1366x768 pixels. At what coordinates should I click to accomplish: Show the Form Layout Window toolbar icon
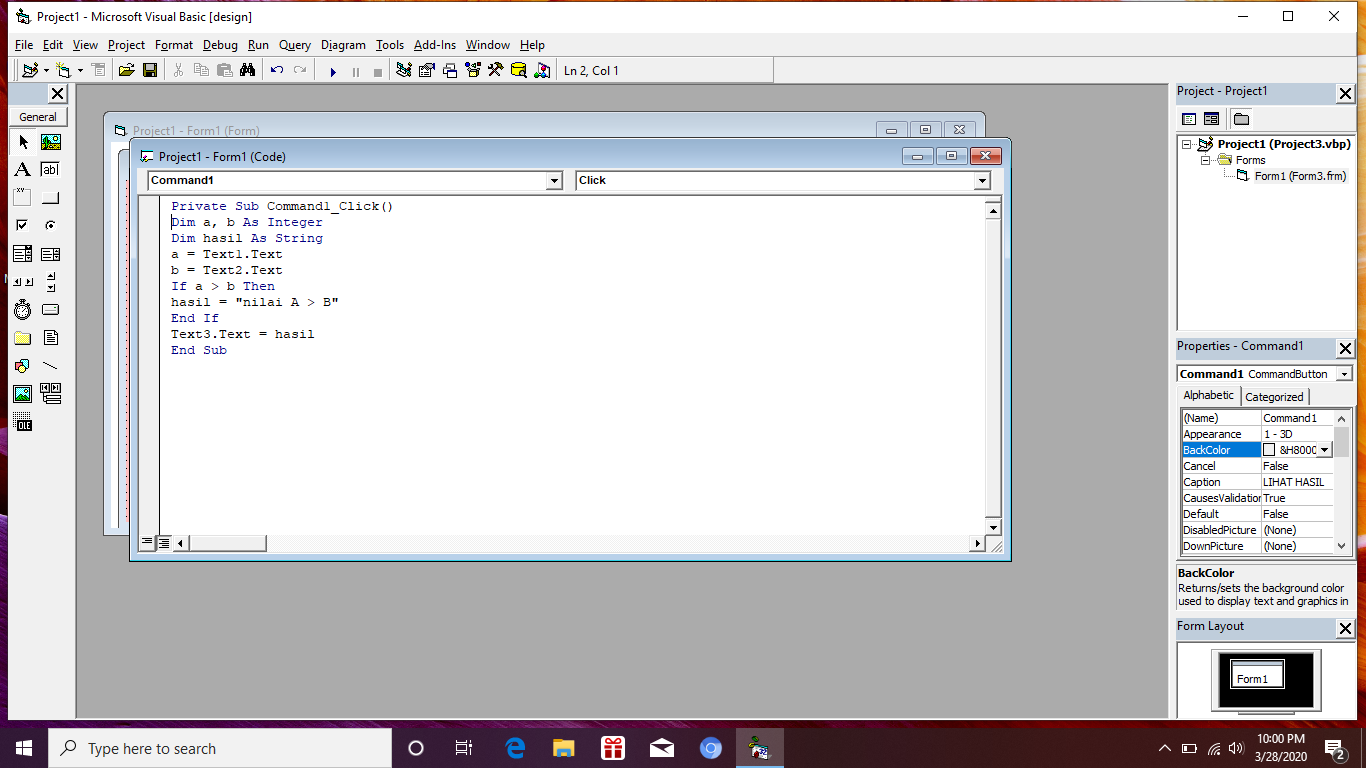(x=450, y=70)
